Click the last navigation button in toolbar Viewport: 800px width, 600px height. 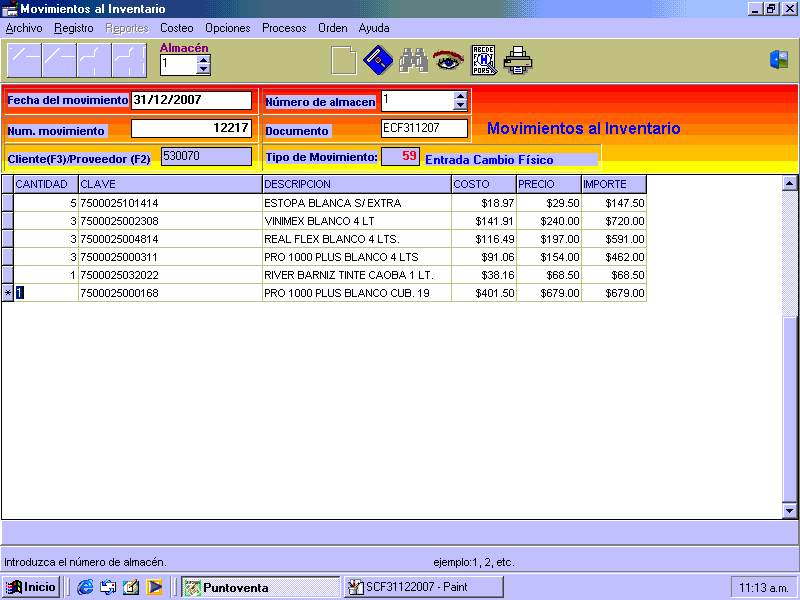pyautogui.click(x=129, y=61)
